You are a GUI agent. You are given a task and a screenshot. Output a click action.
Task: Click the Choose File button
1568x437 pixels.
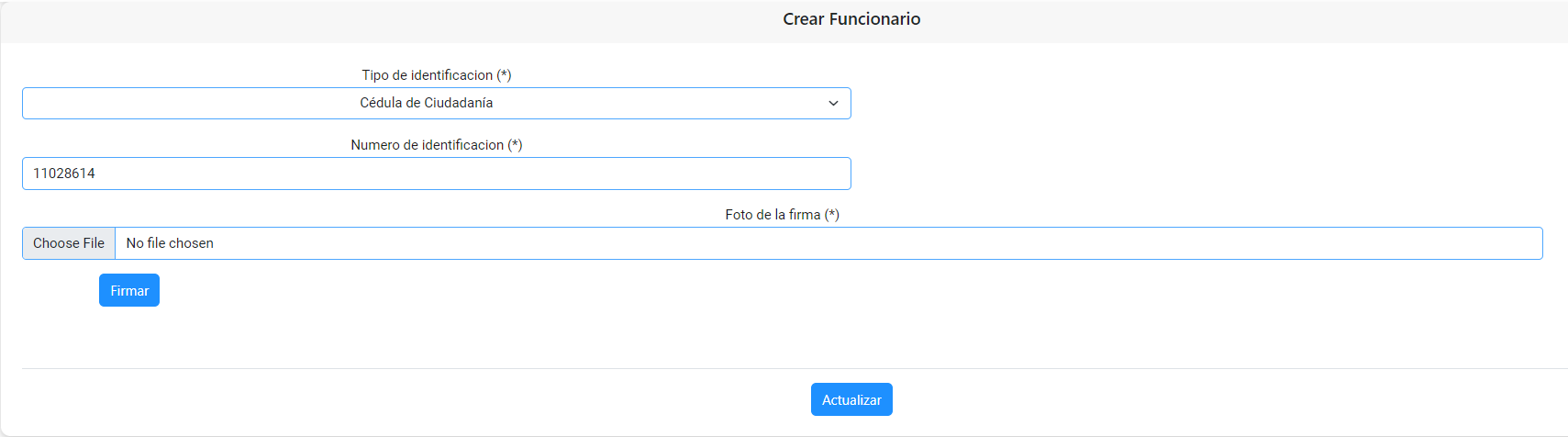[x=69, y=243]
